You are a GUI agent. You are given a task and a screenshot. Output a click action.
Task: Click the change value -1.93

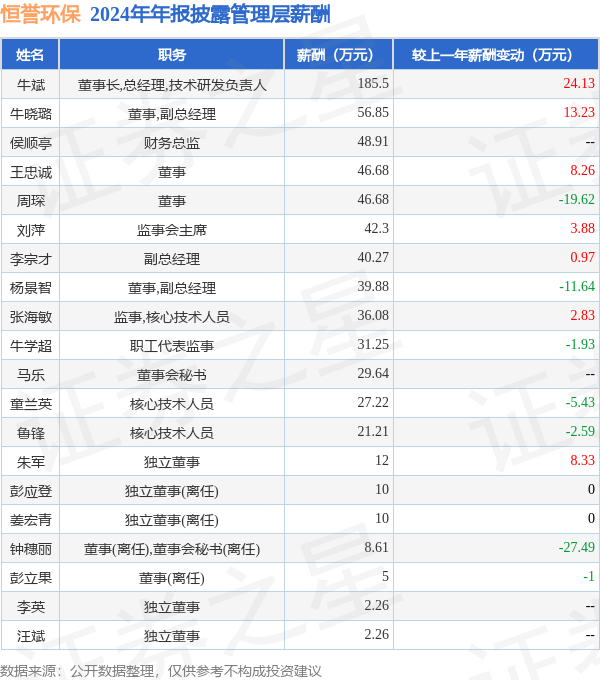[580, 345]
